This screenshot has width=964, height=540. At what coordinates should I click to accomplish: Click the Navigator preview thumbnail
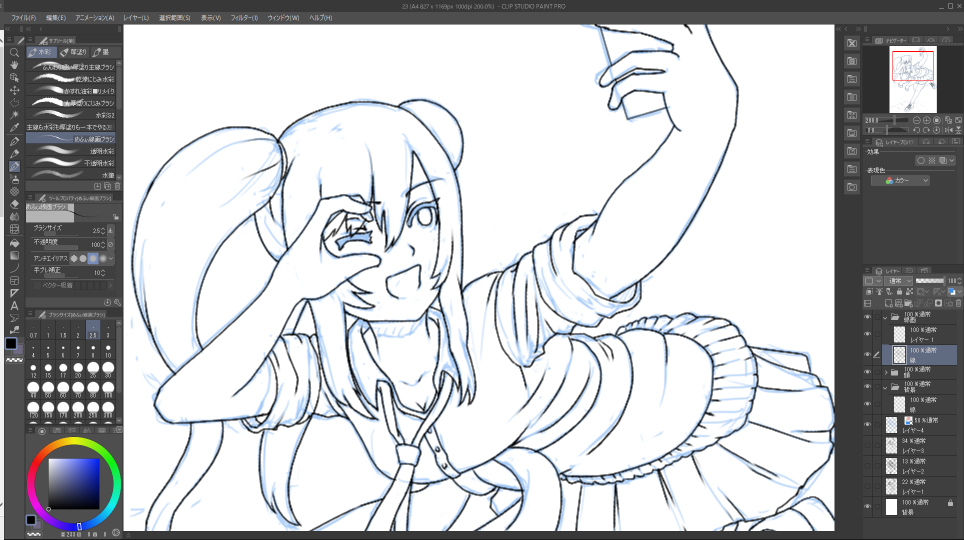[x=912, y=80]
